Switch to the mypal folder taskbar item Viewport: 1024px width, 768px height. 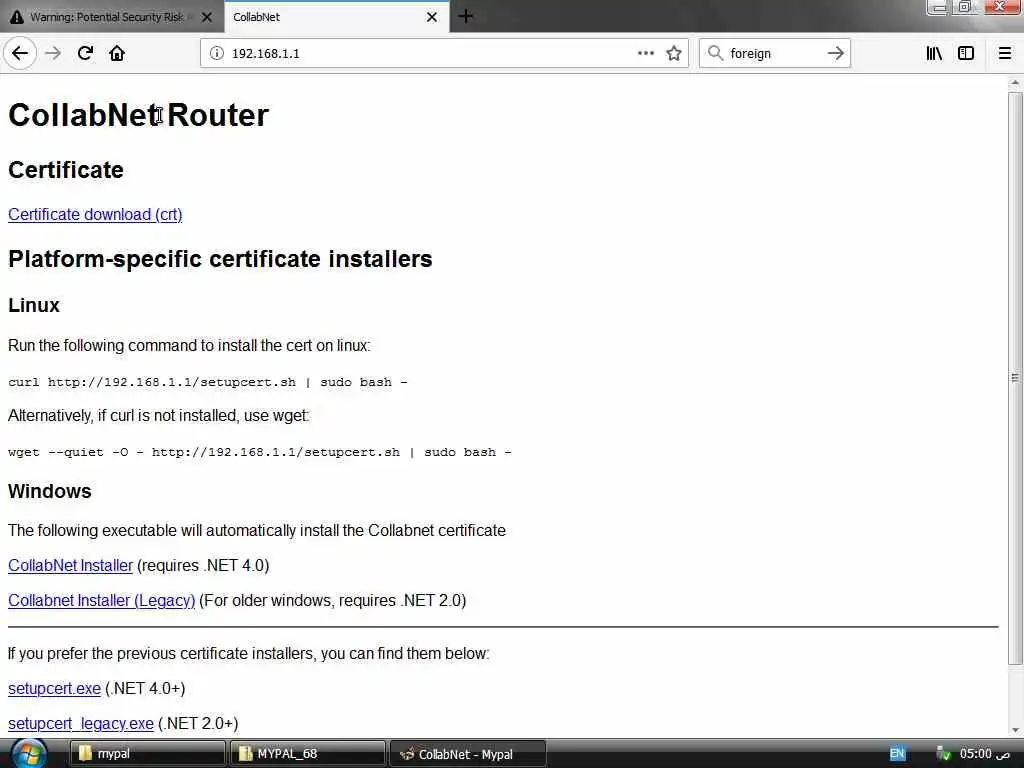pos(148,754)
